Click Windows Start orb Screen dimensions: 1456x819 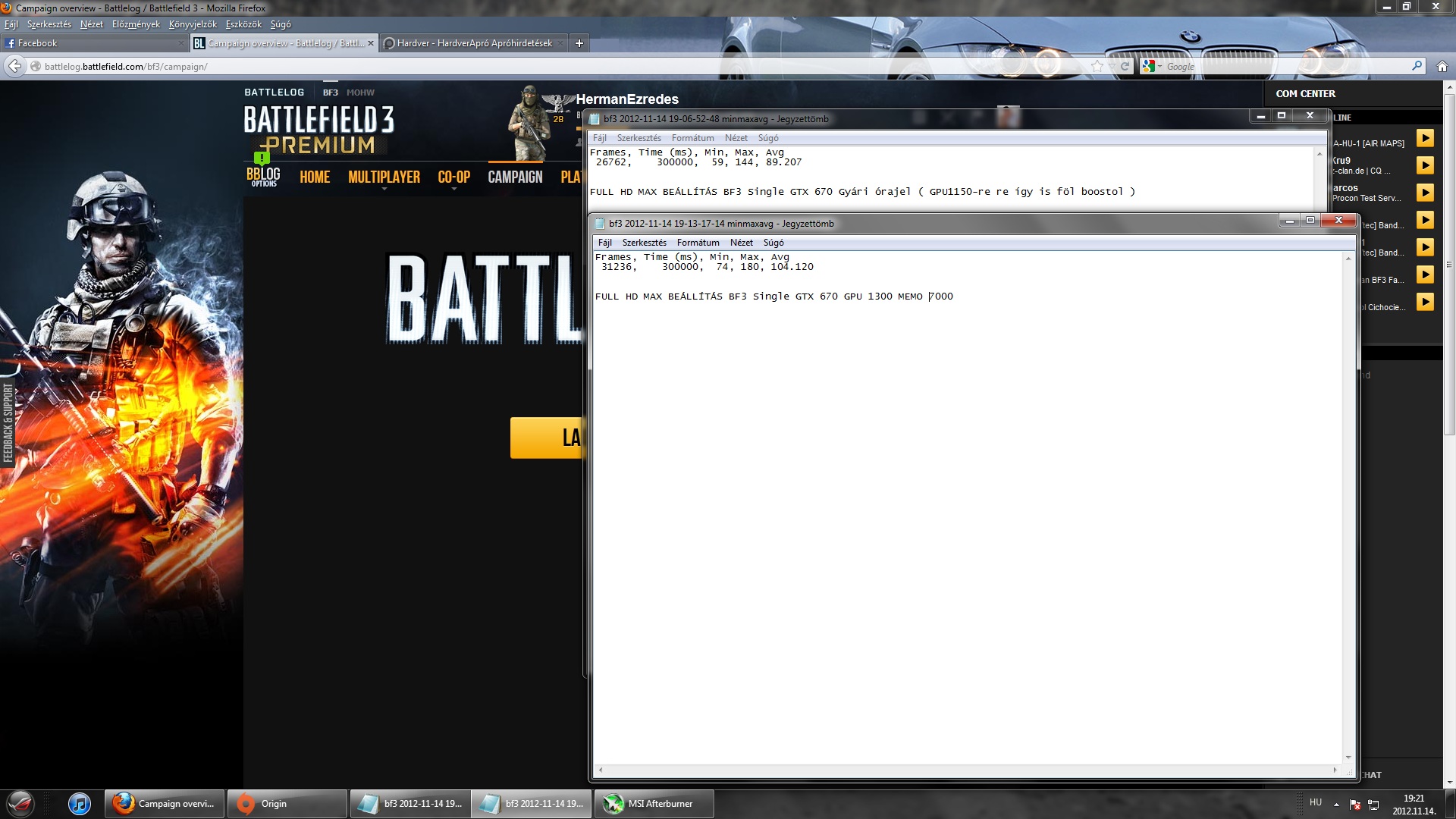click(x=20, y=804)
